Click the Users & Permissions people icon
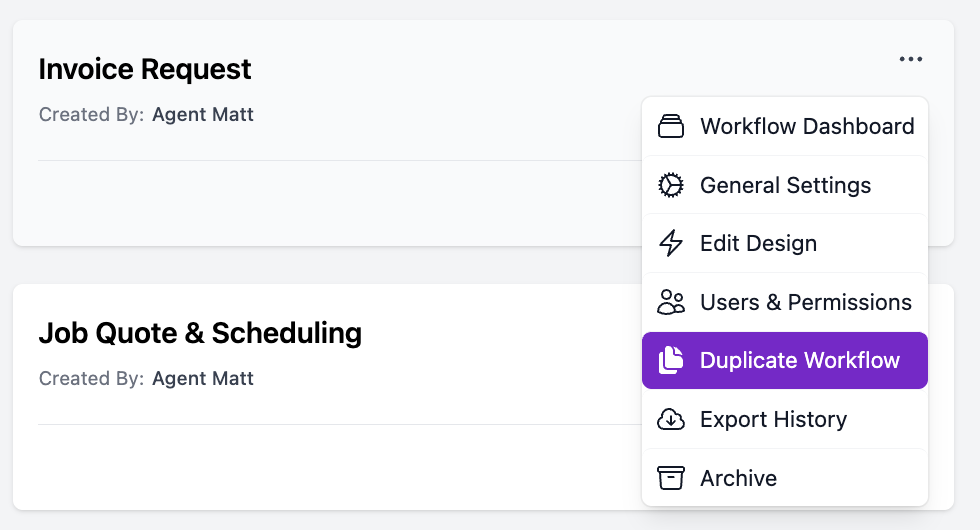This screenshot has width=980, height=530. tap(670, 302)
